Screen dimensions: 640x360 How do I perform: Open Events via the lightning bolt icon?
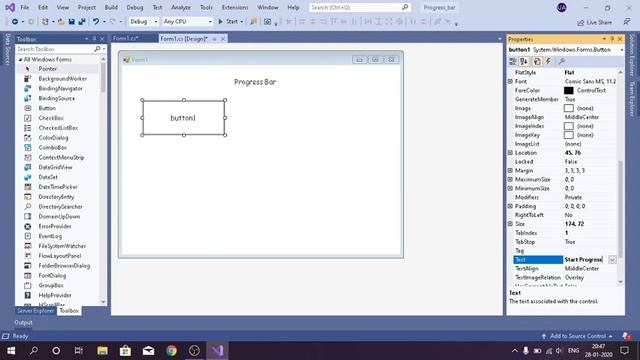(549, 61)
